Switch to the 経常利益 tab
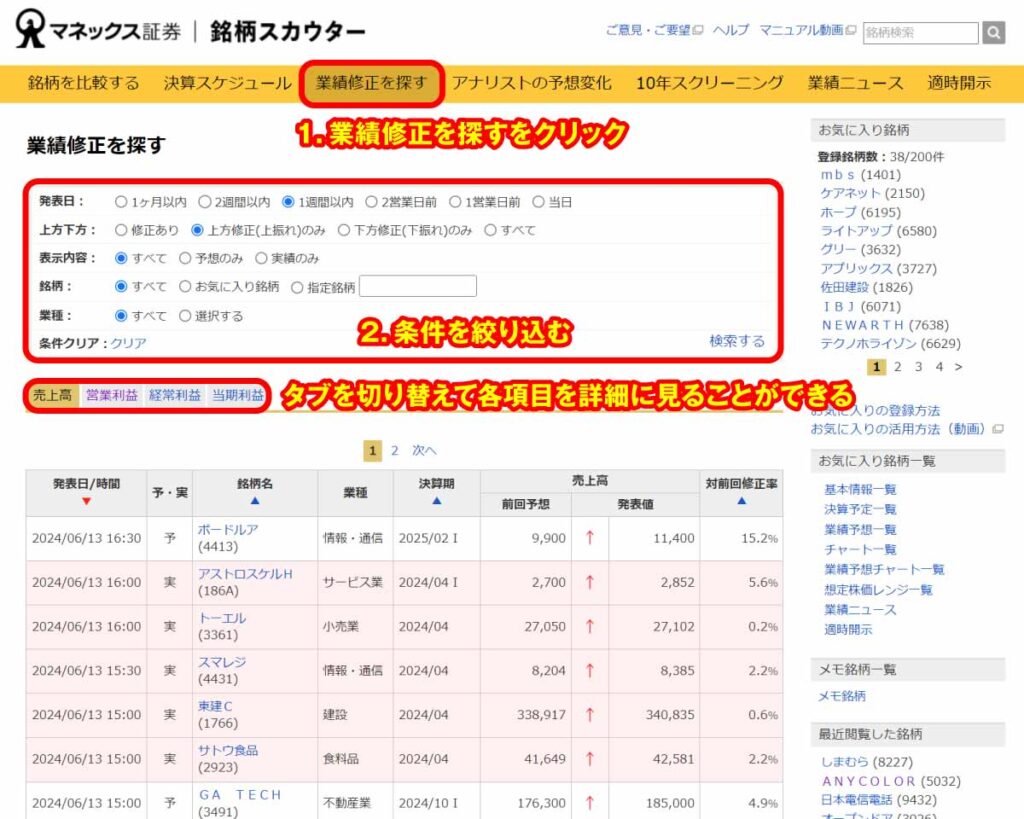This screenshot has width=1024, height=819. click(x=174, y=395)
